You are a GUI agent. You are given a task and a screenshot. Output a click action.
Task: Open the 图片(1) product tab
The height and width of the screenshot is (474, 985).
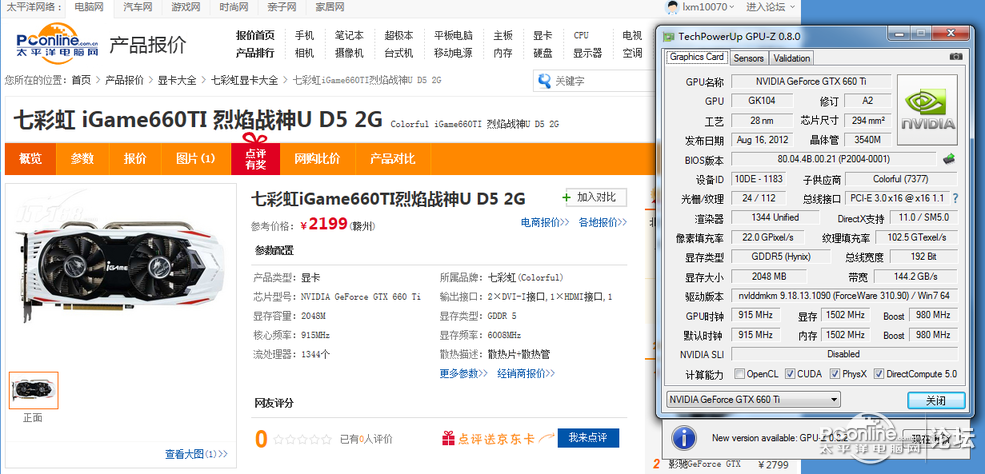(x=195, y=159)
